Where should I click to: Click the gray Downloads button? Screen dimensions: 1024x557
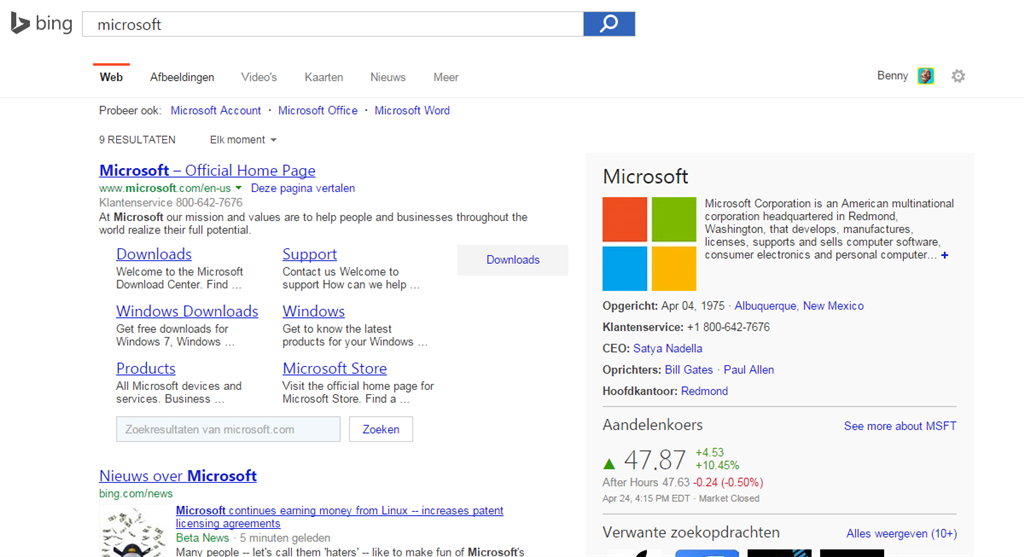[513, 260]
